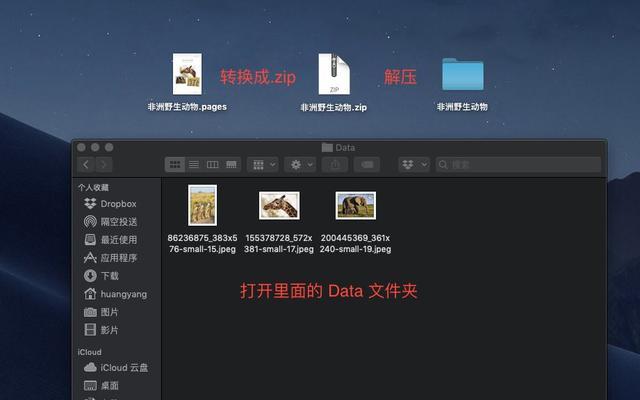640x400 pixels.
Task: Click the 非洲野生动物.pages label
Action: (187, 107)
